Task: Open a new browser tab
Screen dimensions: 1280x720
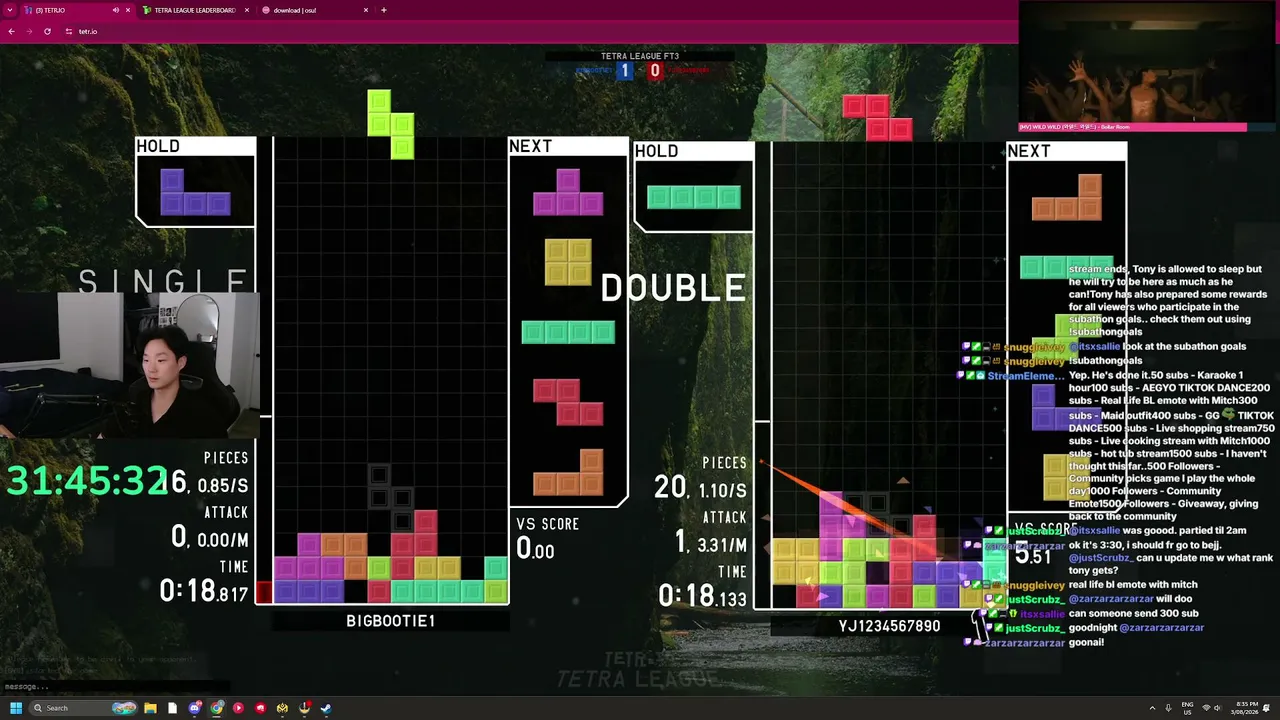Action: pos(384,10)
